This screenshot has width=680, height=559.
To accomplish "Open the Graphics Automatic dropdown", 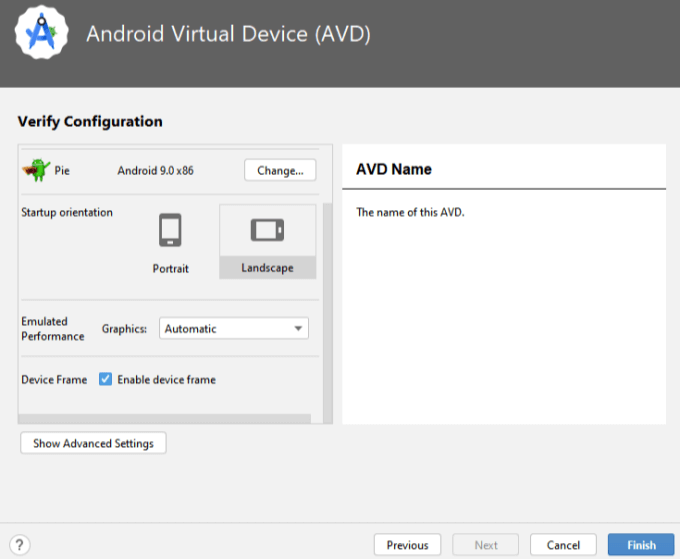I will click(x=234, y=328).
